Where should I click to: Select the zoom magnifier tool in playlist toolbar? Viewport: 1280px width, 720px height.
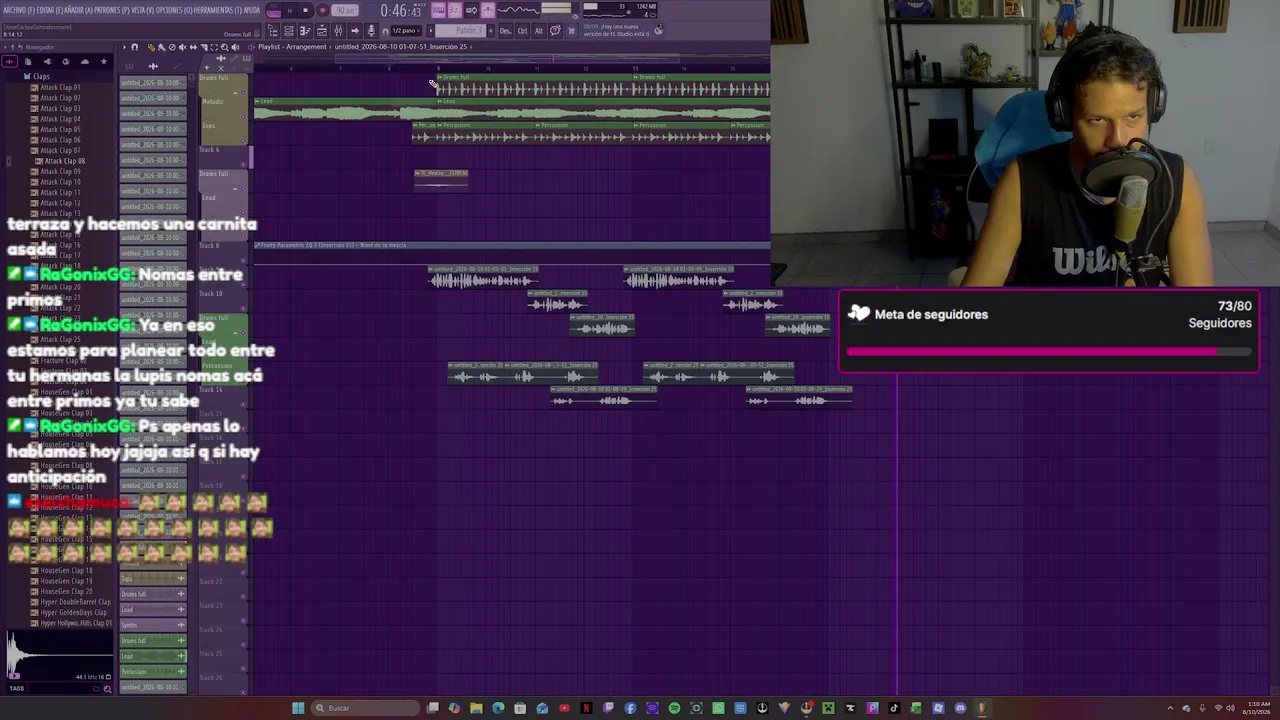coord(224,47)
